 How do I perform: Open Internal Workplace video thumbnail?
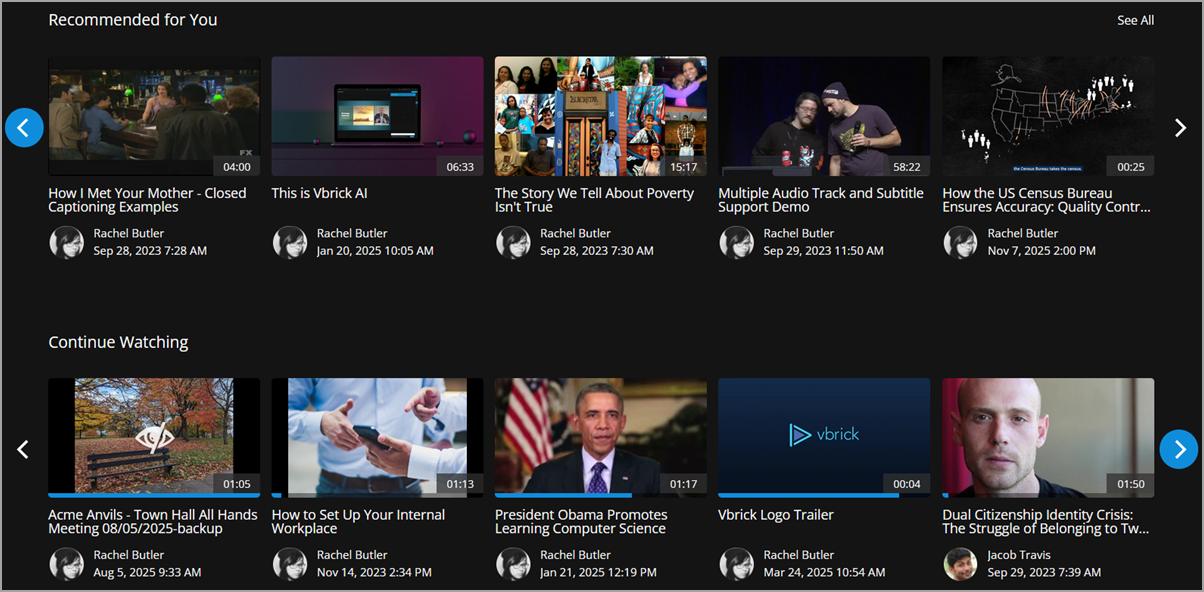click(x=377, y=437)
